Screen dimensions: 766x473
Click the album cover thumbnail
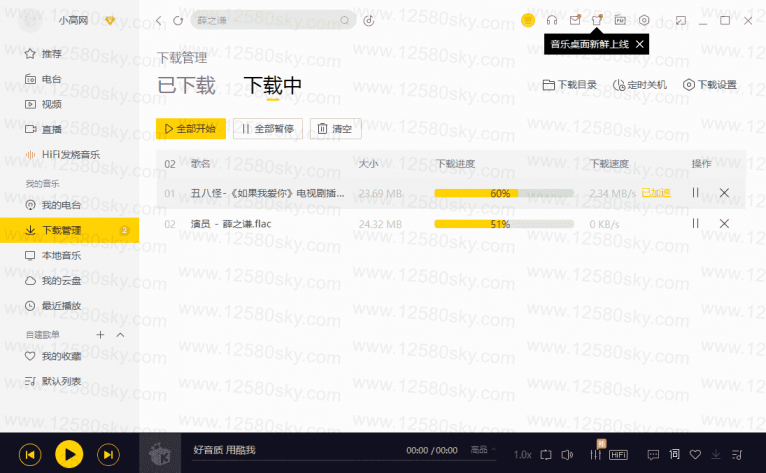(x=160, y=453)
